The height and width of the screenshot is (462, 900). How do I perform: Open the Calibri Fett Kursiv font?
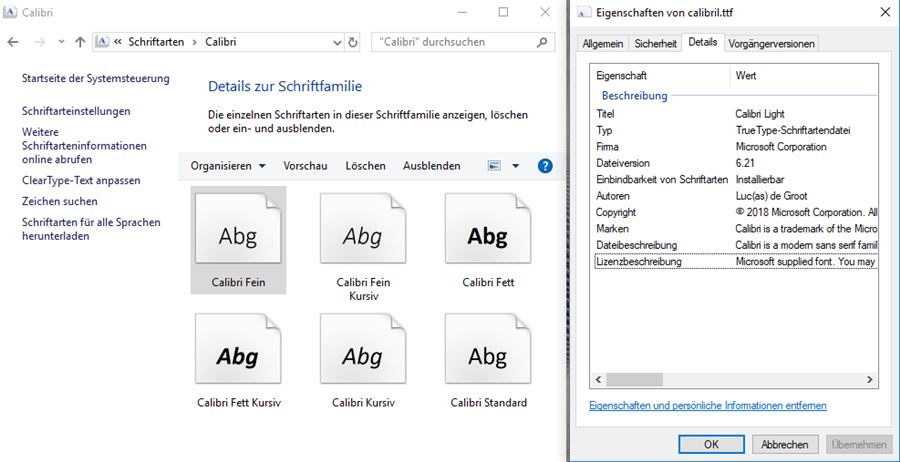tap(238, 355)
